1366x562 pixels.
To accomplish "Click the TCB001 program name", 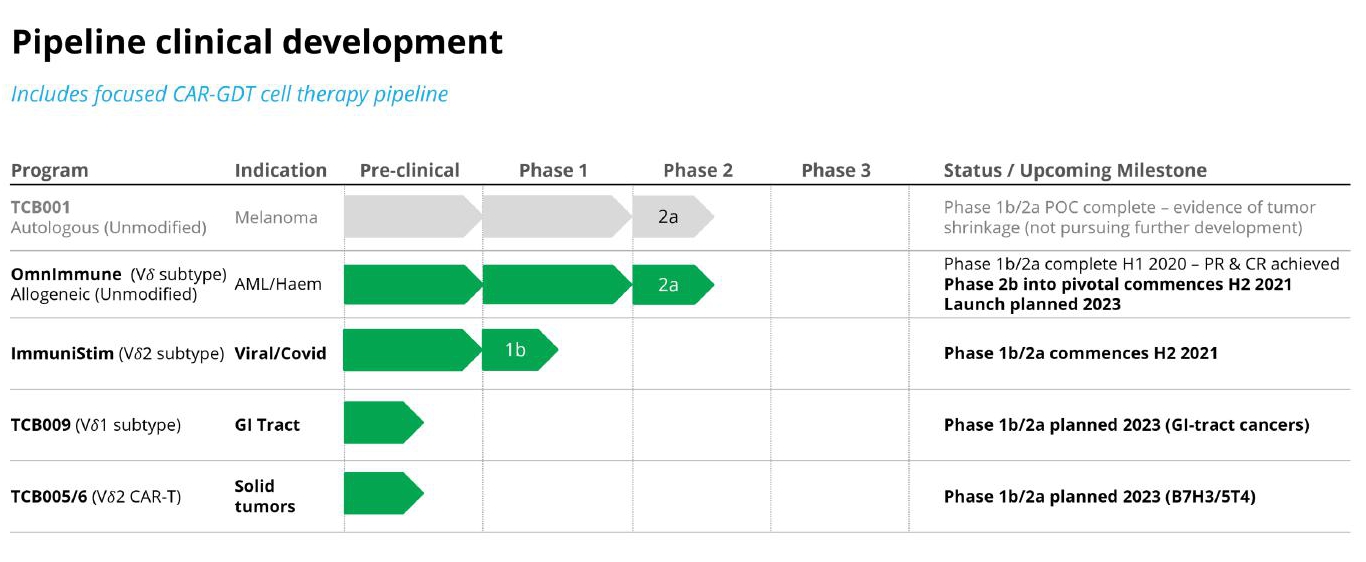I will 41,208.
